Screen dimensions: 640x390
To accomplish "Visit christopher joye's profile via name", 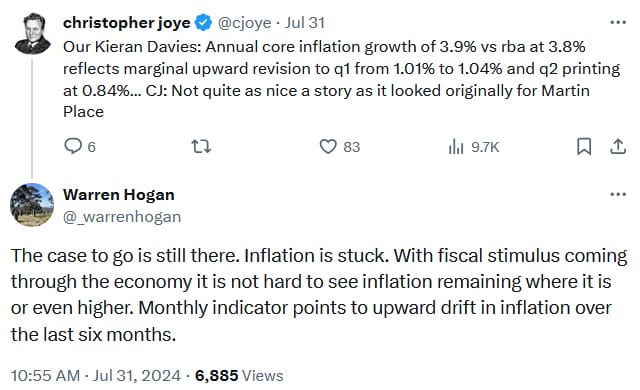I will [127, 23].
